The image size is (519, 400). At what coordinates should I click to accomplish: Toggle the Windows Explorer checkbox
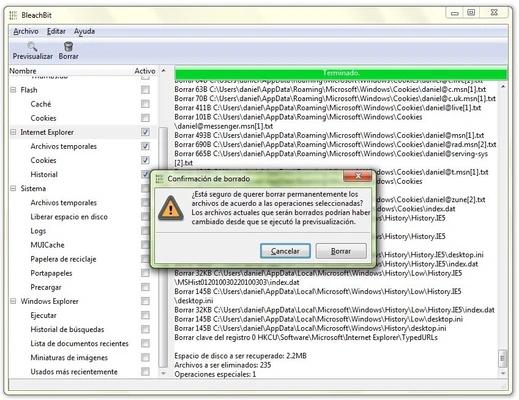pyautogui.click(x=145, y=301)
